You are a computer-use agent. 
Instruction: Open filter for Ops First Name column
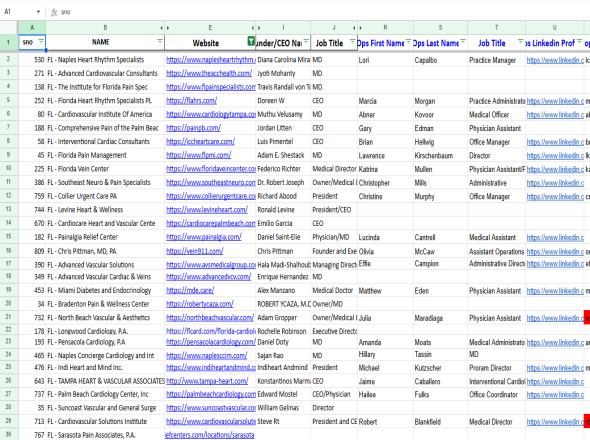pos(408,41)
